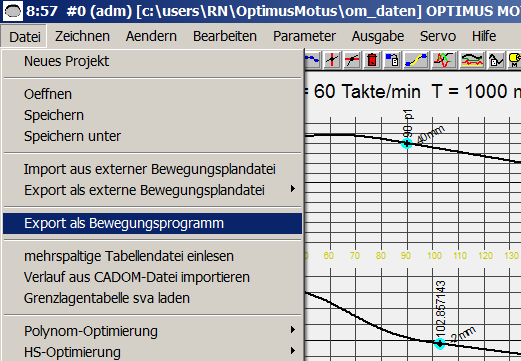521x361 pixels.
Task: Open the Datei menu
Action: point(25,36)
